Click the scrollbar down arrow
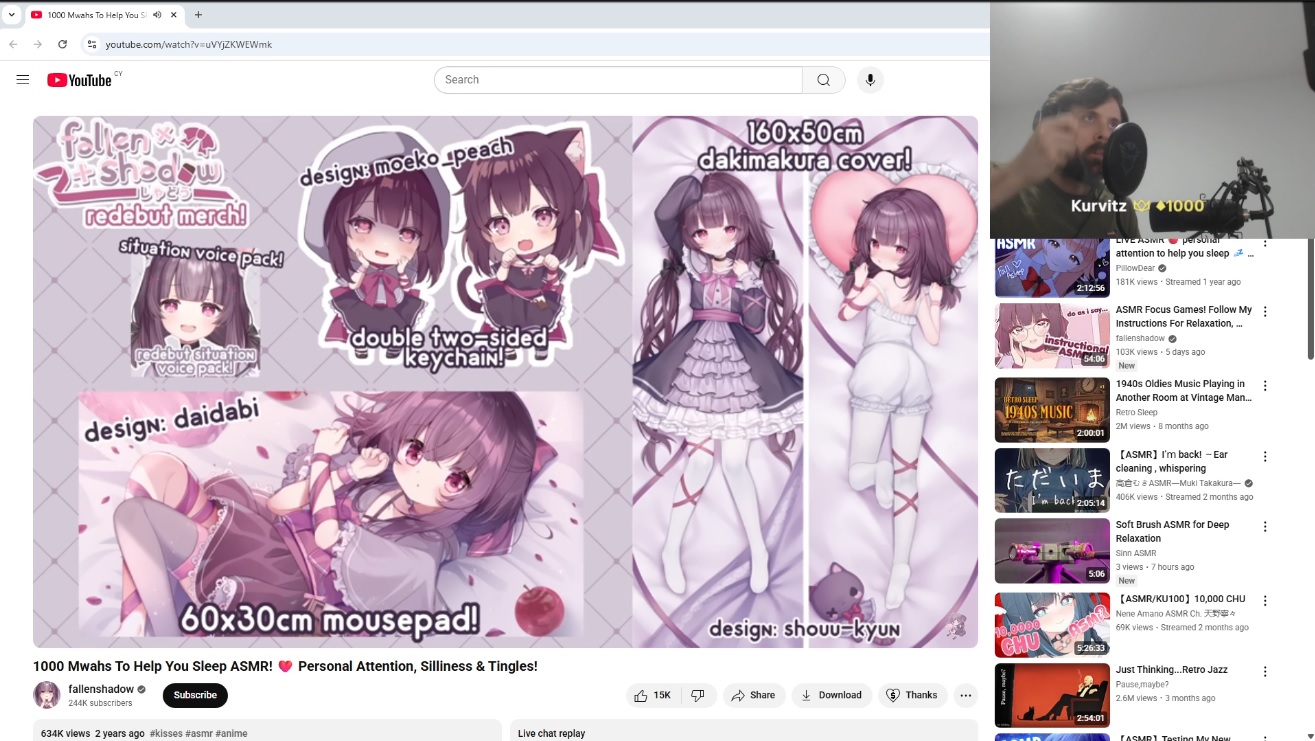1315x741 pixels. (x=1310, y=735)
